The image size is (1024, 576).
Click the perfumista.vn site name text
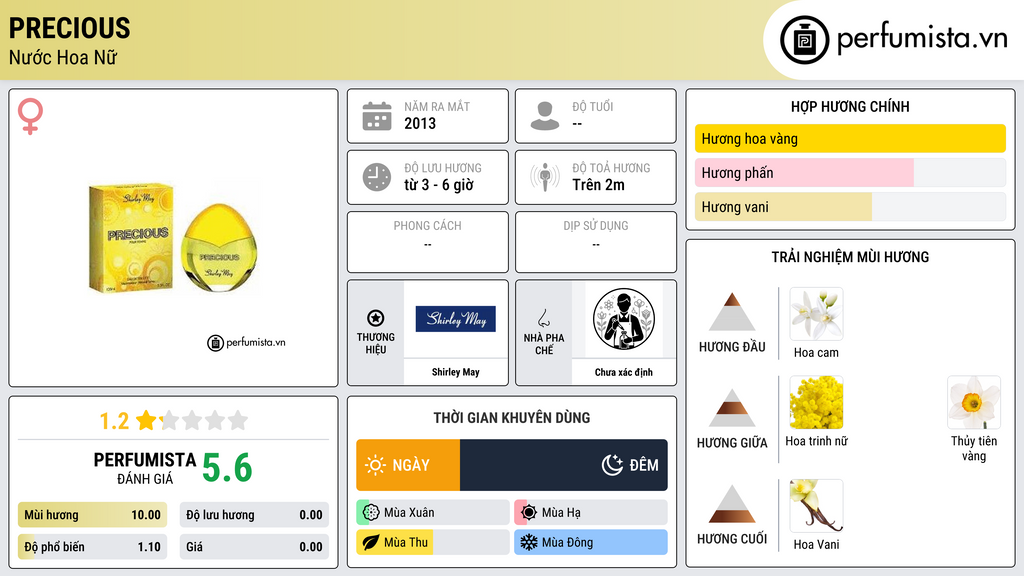(922, 38)
